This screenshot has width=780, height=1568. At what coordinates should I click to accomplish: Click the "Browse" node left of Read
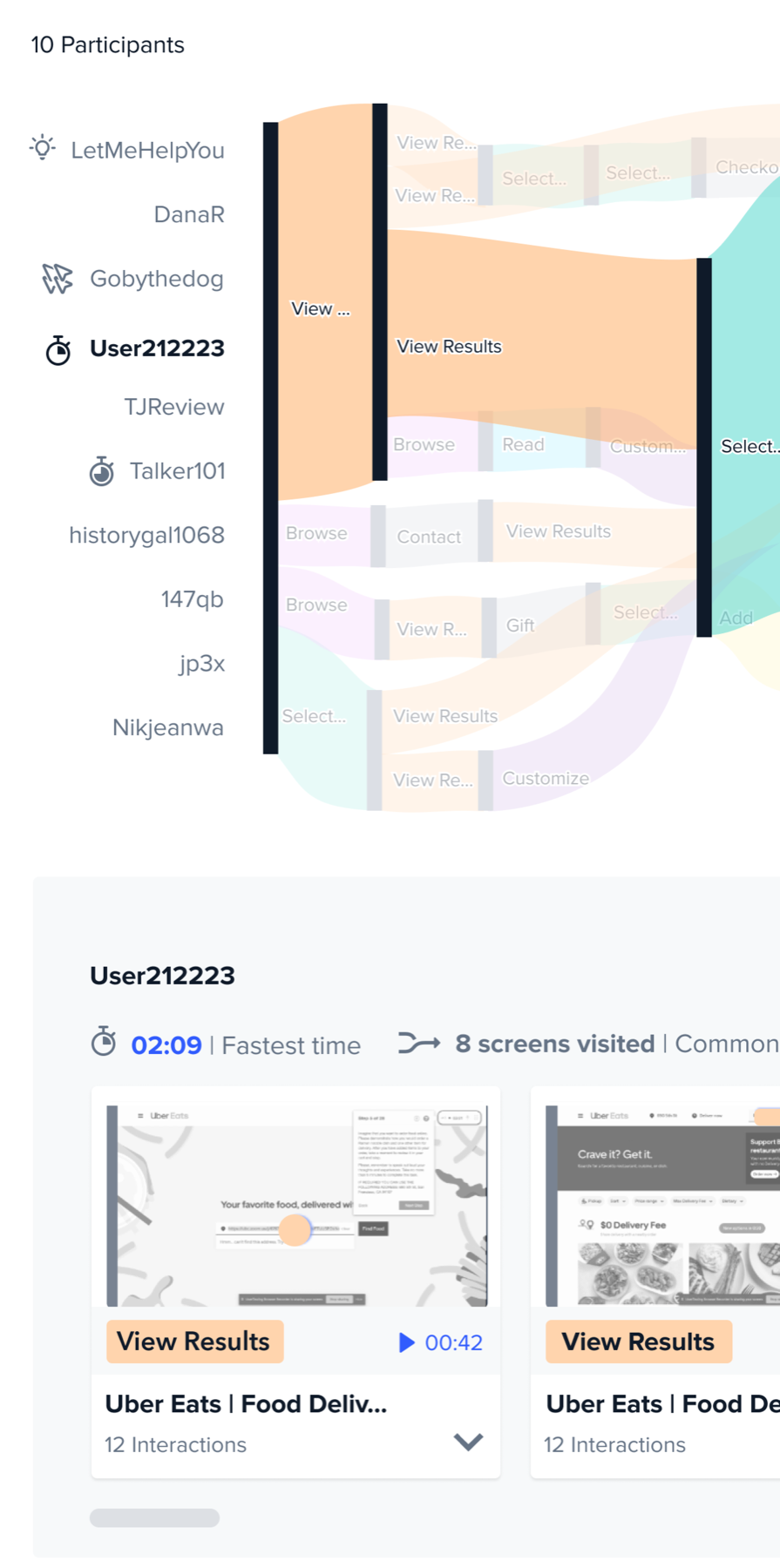(x=424, y=444)
